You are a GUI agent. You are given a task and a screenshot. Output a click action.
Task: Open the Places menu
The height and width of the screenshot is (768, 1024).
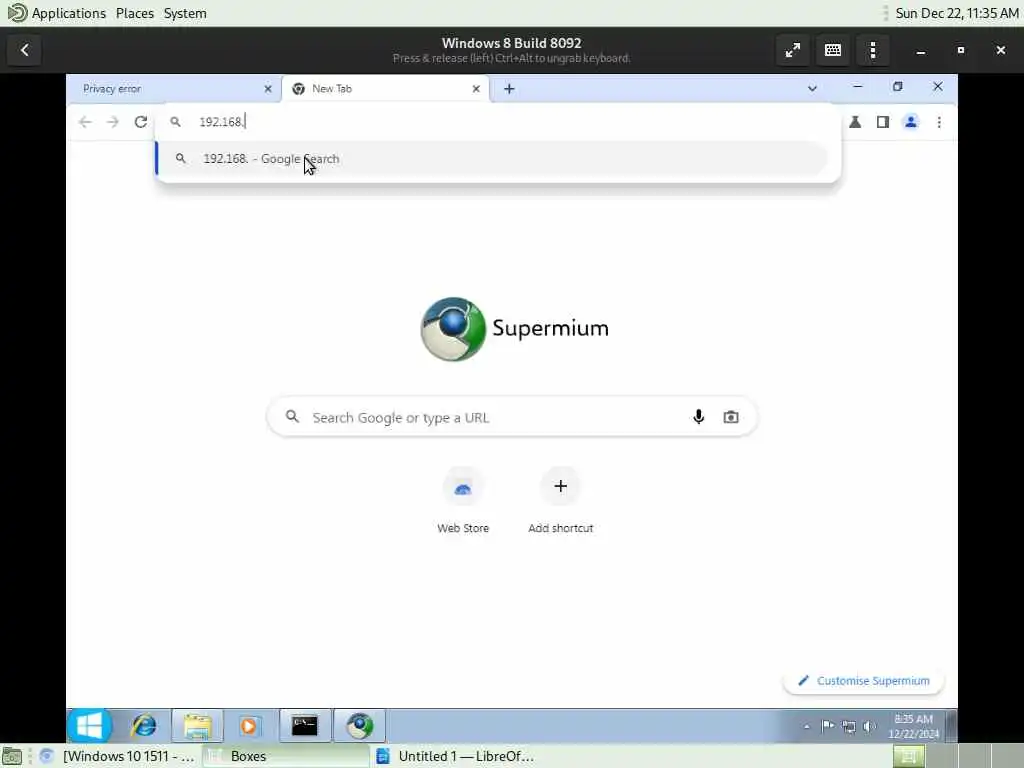point(135,13)
